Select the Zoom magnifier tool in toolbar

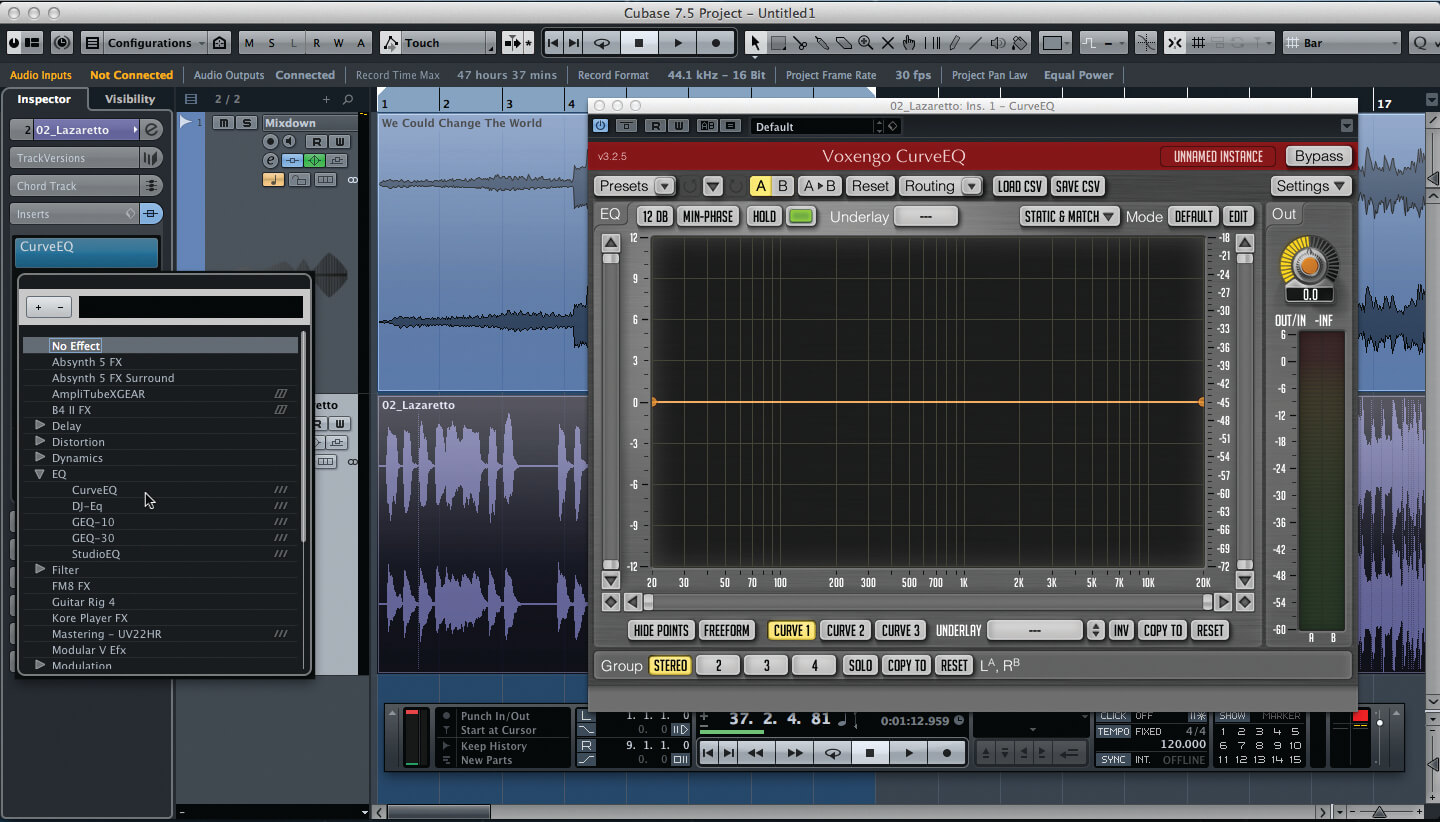865,43
